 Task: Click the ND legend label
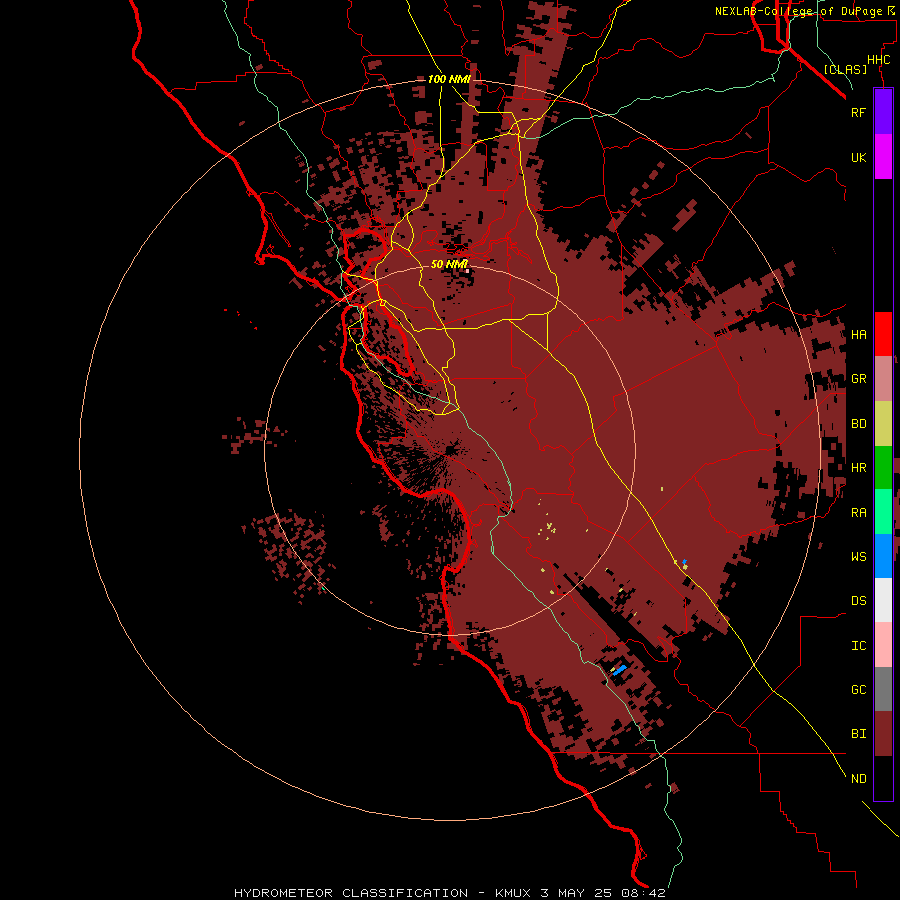858,779
